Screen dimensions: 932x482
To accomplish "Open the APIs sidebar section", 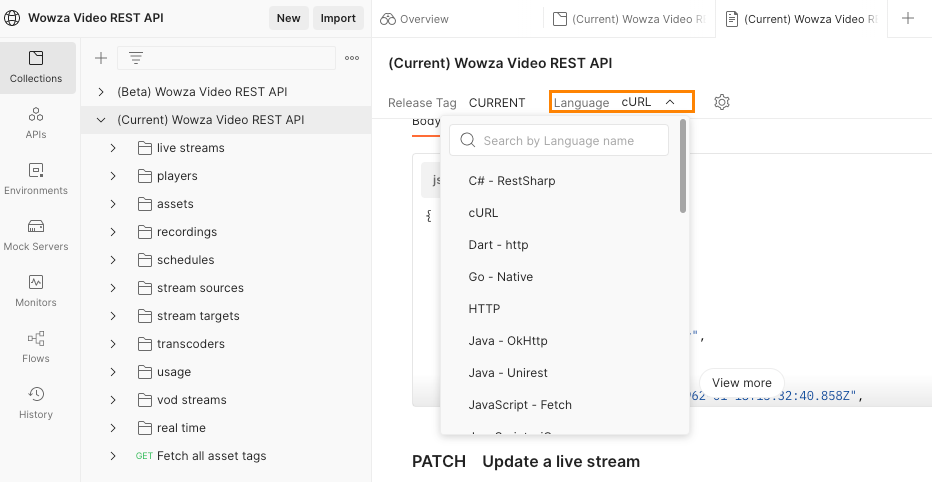I will [x=36, y=124].
